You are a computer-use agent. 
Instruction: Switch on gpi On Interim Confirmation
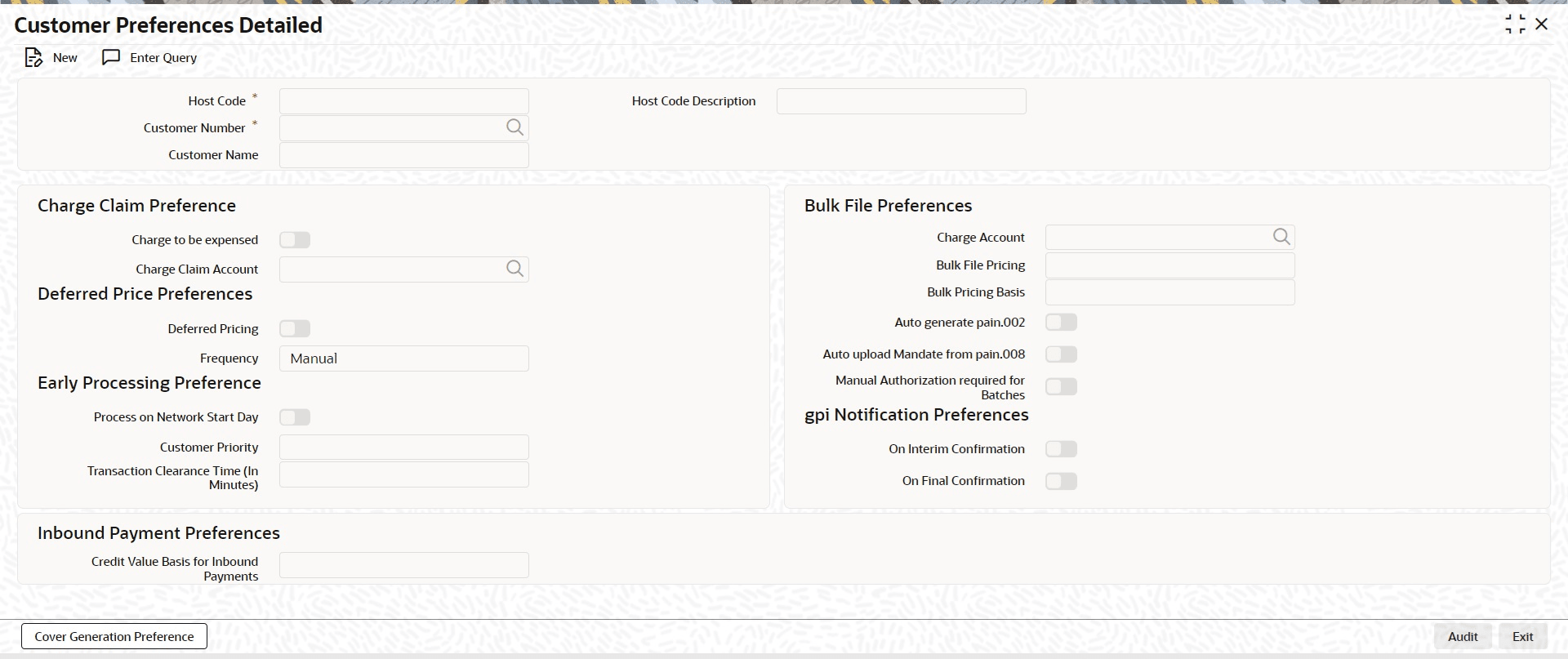[x=1061, y=449]
